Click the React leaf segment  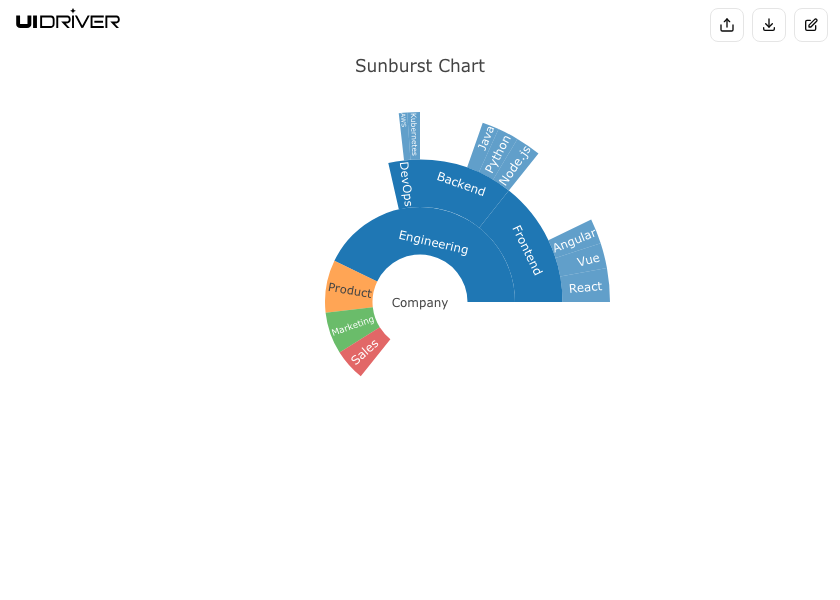pyautogui.click(x=585, y=287)
